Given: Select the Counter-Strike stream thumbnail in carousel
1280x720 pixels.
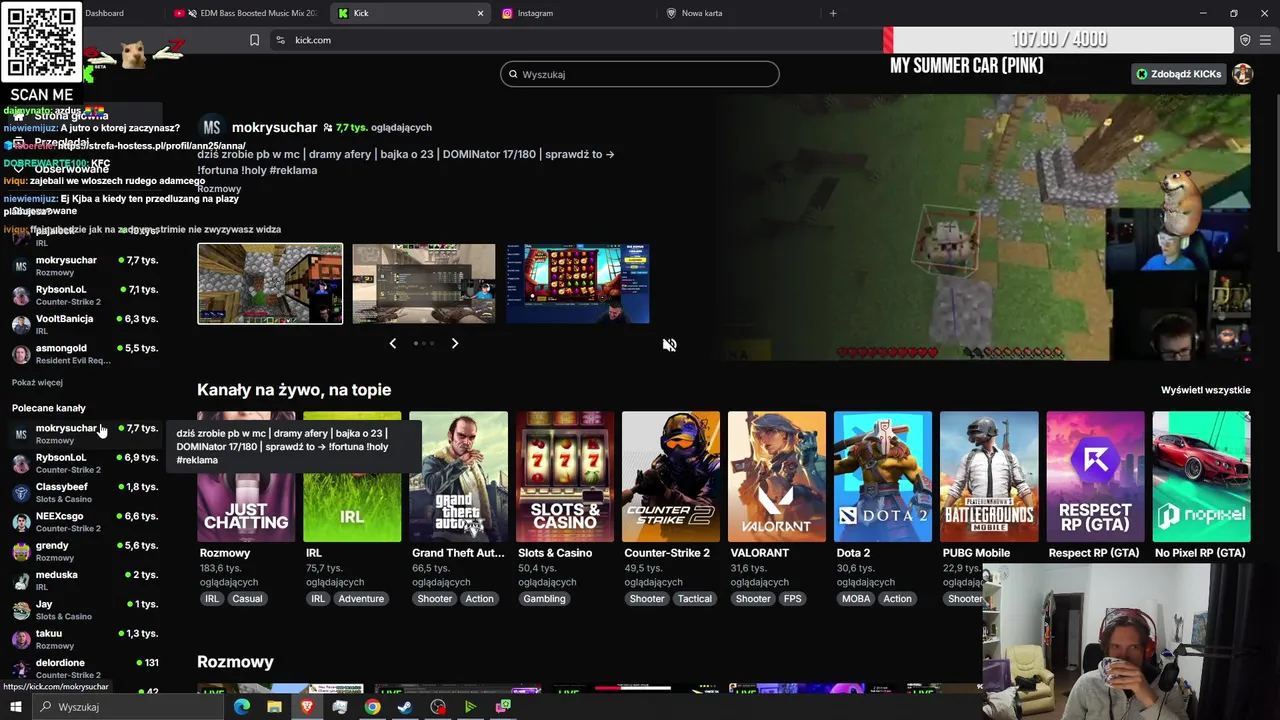Looking at the screenshot, I should click(424, 284).
